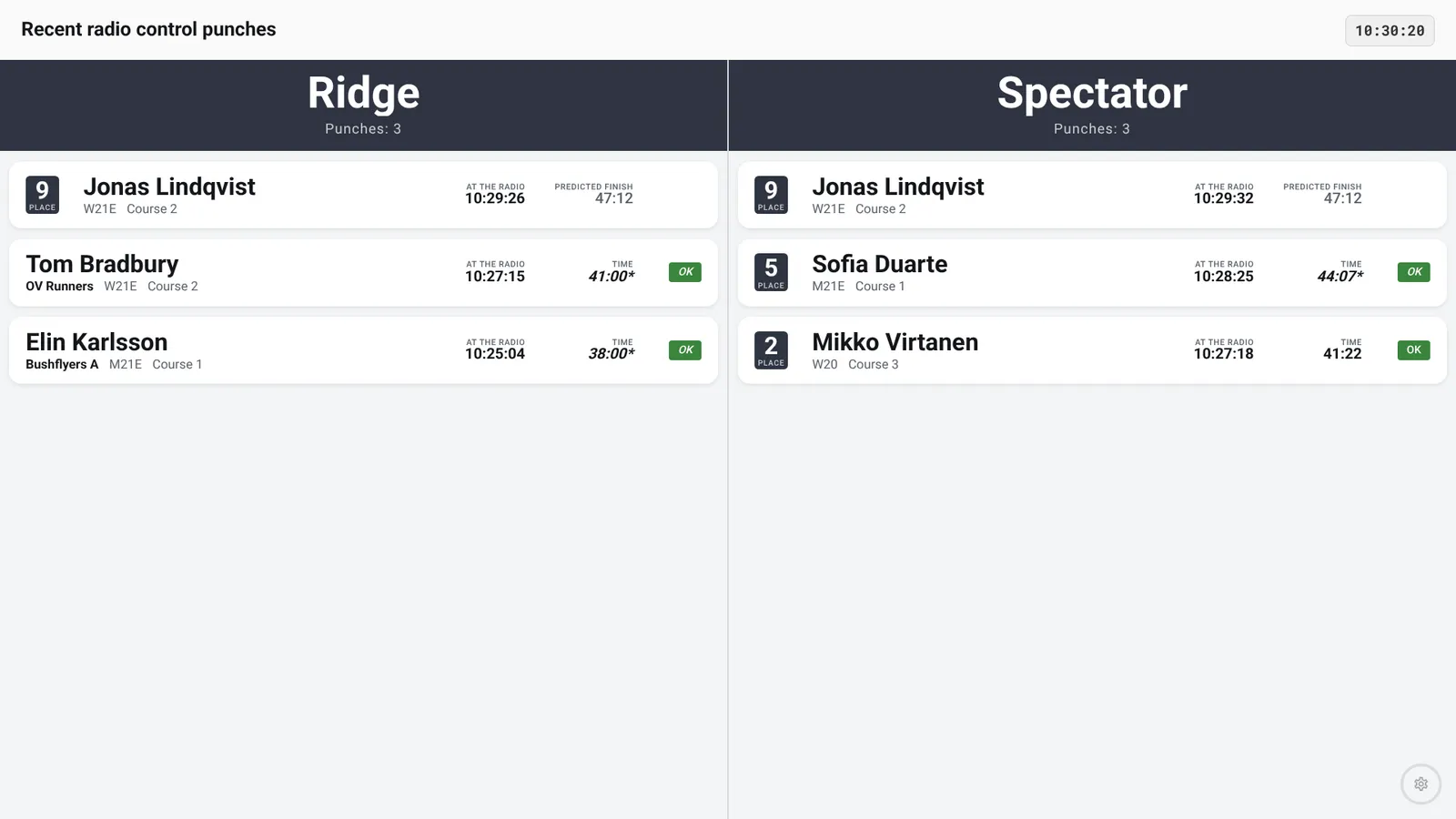The width and height of the screenshot is (1456, 819).
Task: Click Mikko Virtanen's 2 place badge
Action: tap(771, 350)
